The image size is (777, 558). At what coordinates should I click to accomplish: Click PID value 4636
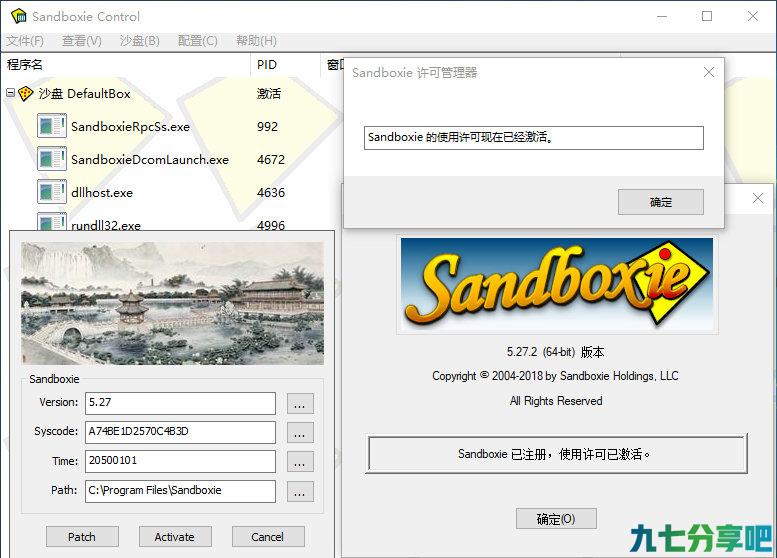[x=271, y=192]
